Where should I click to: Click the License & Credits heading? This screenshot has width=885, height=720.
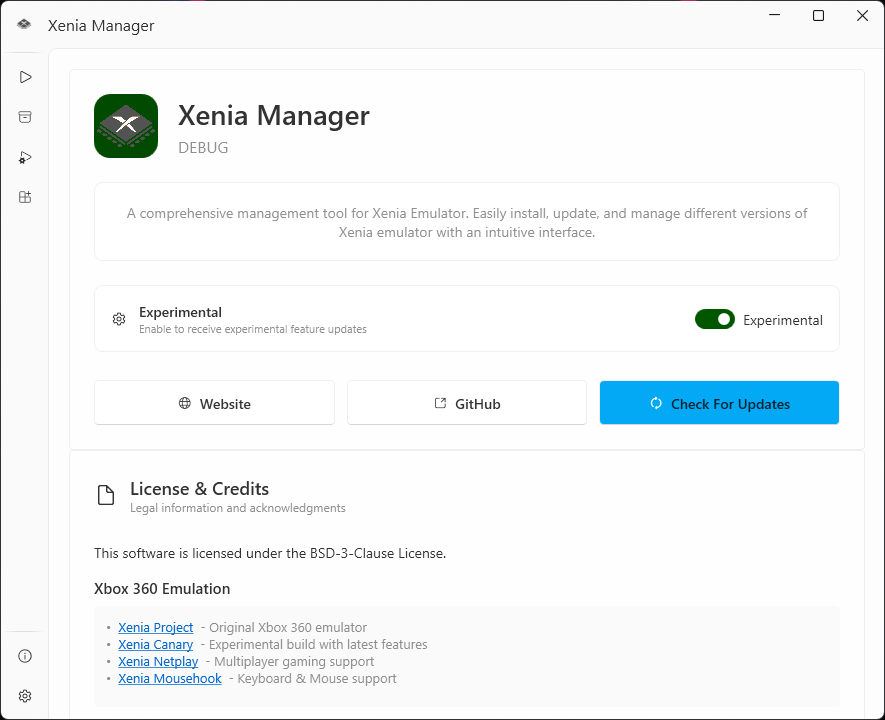point(199,489)
